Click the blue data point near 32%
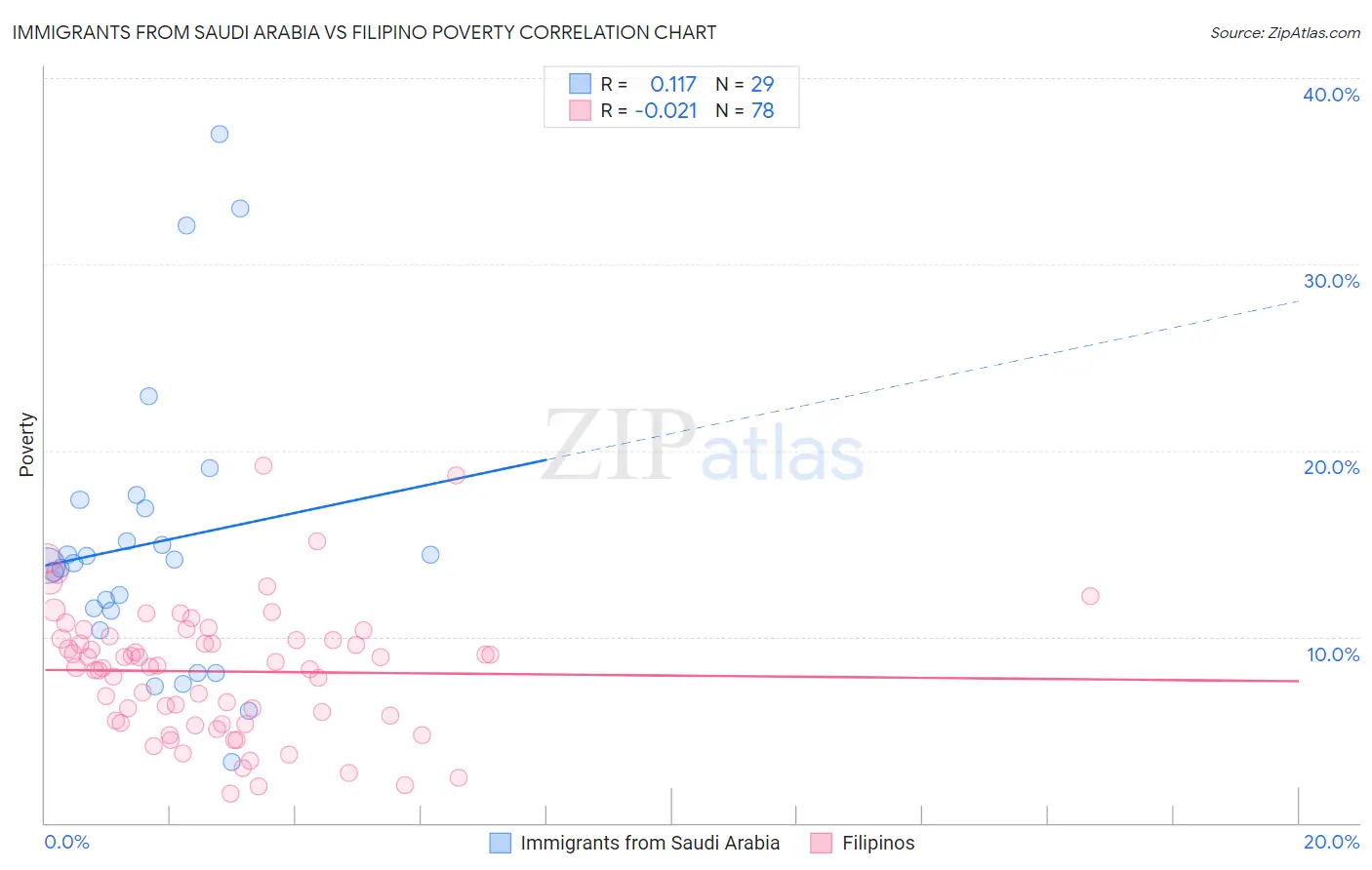This screenshot has height=870, width=1372. pyautogui.click(x=186, y=225)
